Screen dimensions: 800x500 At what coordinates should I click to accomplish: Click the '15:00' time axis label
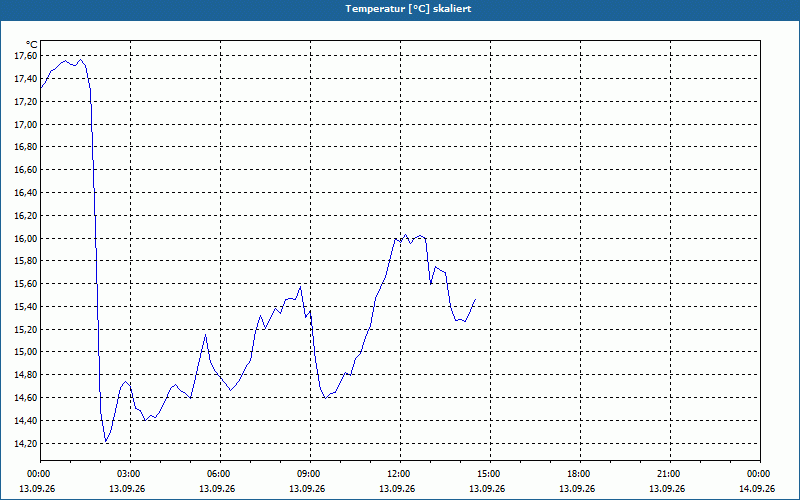490,474
